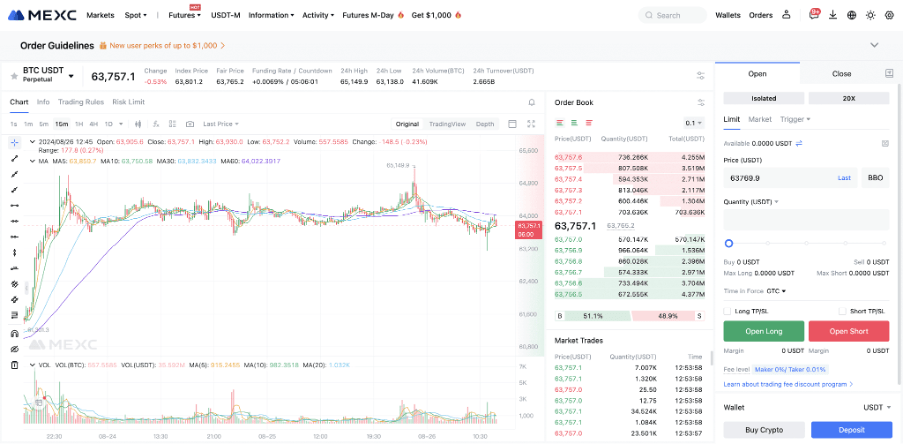Click the header Search field
The height and width of the screenshot is (444, 904).
point(672,15)
